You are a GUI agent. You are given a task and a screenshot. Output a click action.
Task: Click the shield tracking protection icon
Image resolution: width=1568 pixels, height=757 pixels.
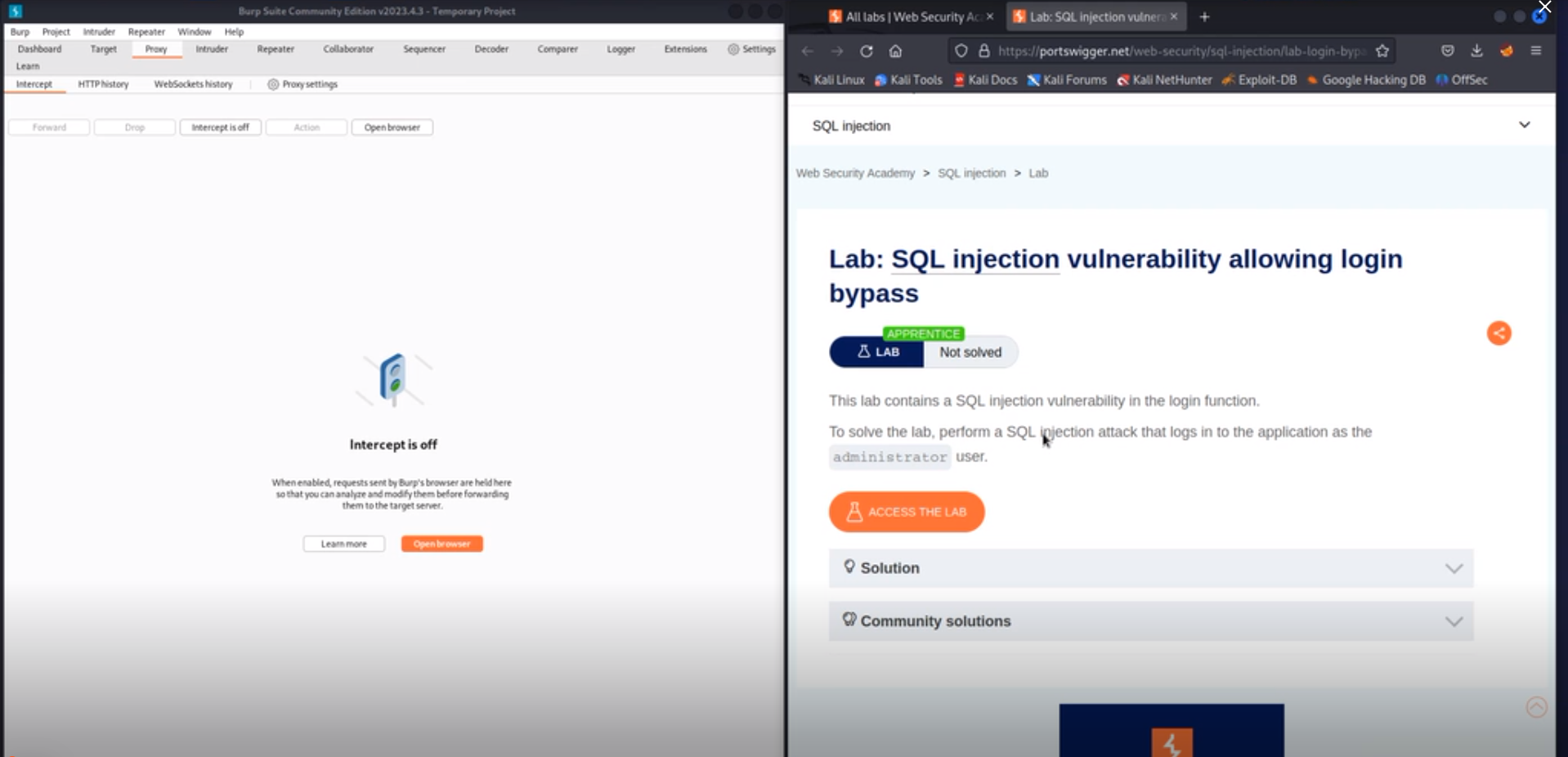[961, 51]
